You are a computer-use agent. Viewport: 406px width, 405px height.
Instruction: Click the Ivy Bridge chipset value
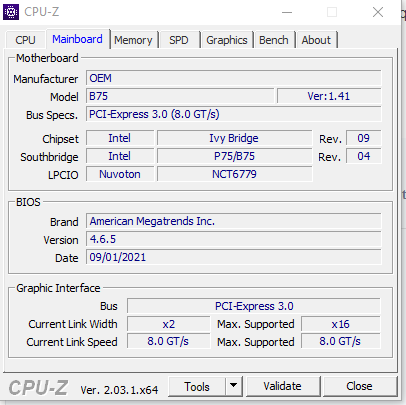tap(235, 138)
